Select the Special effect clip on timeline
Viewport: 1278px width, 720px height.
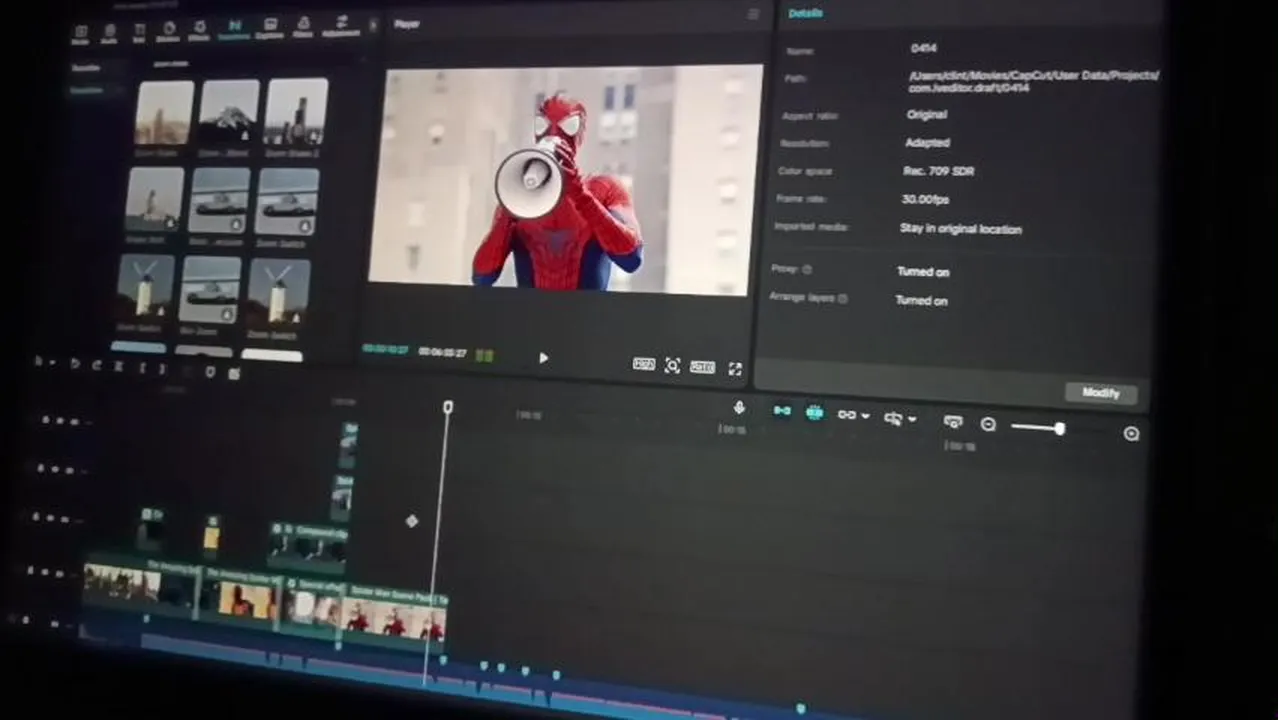313,604
